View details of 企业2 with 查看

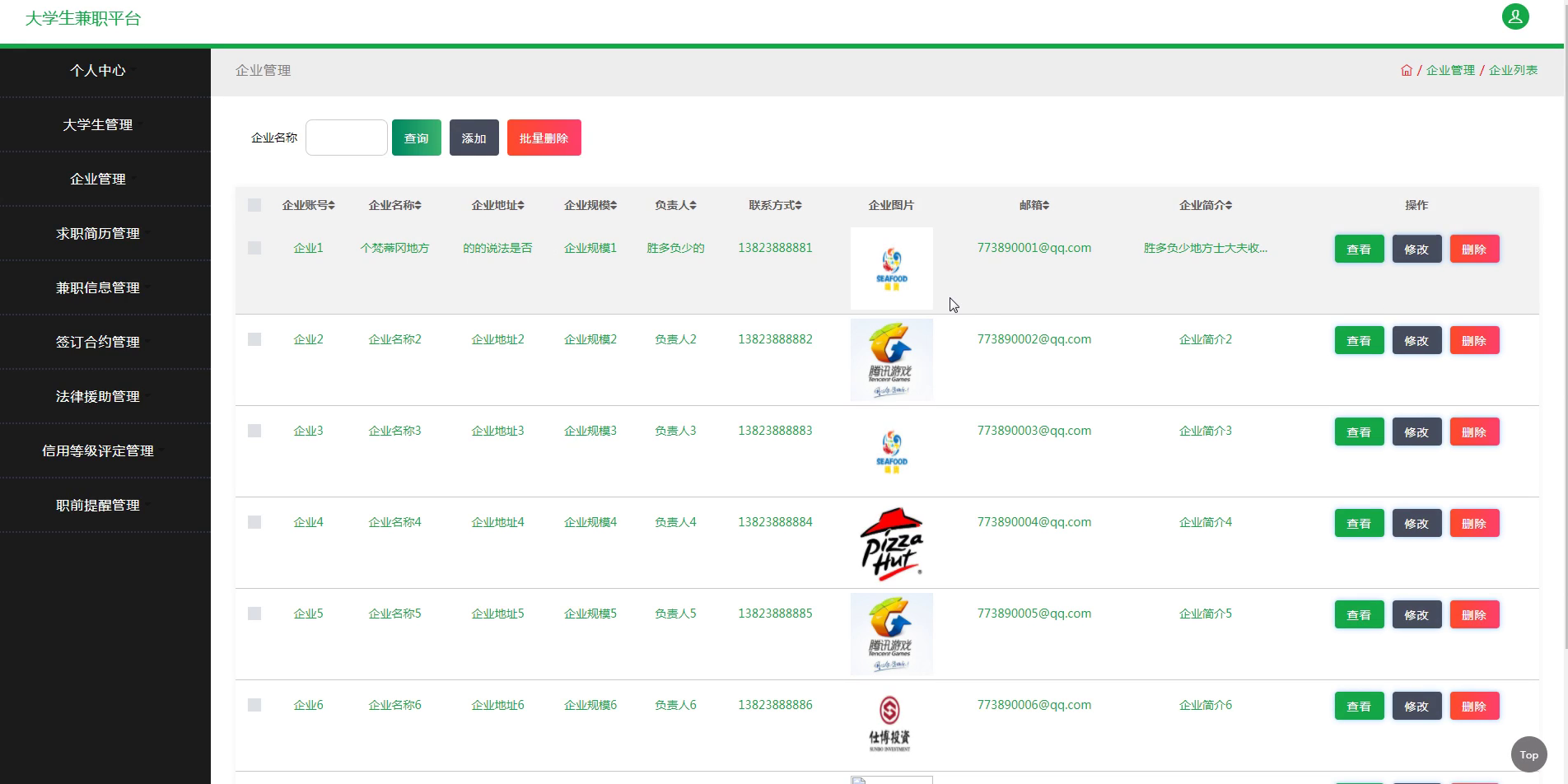[1359, 340]
